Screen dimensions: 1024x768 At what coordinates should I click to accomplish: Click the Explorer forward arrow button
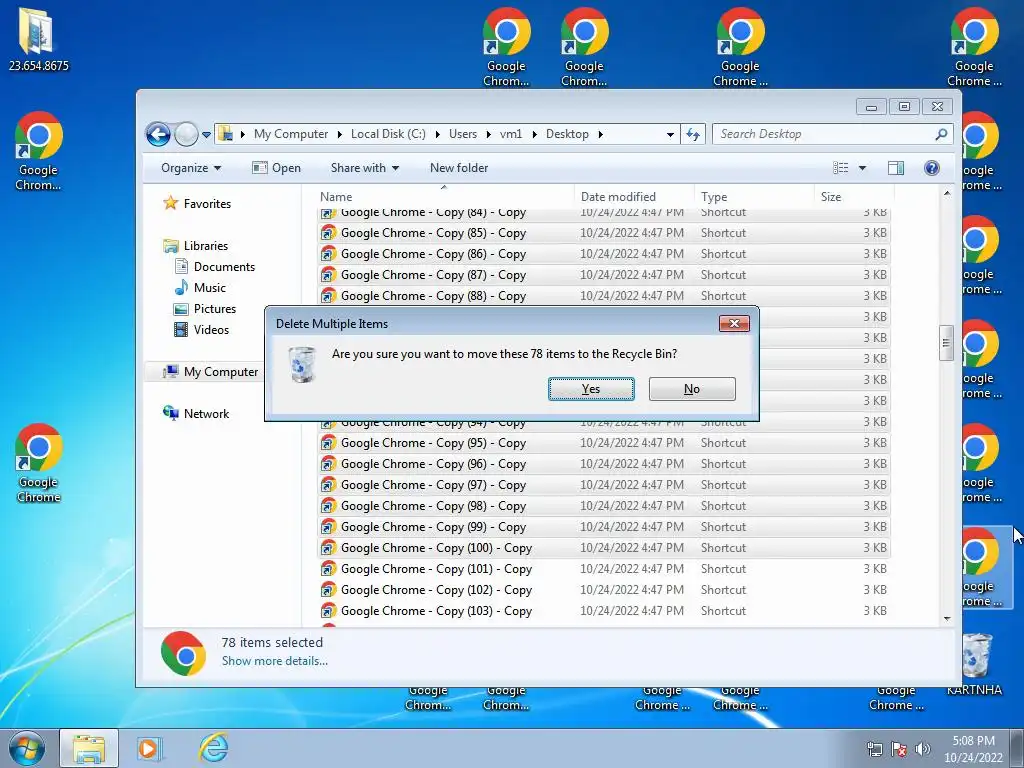(186, 135)
